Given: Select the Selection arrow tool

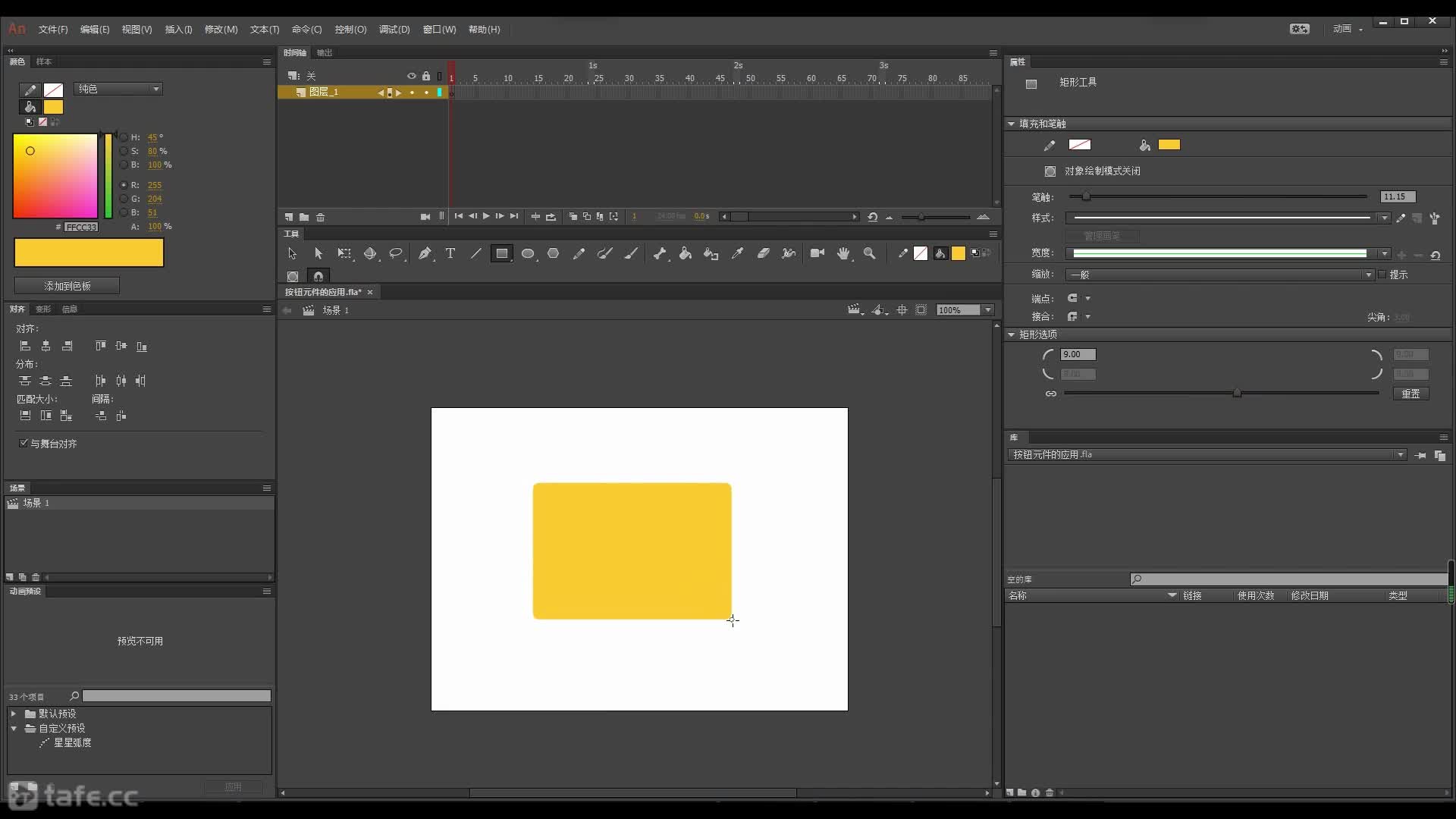Looking at the screenshot, I should (x=292, y=253).
